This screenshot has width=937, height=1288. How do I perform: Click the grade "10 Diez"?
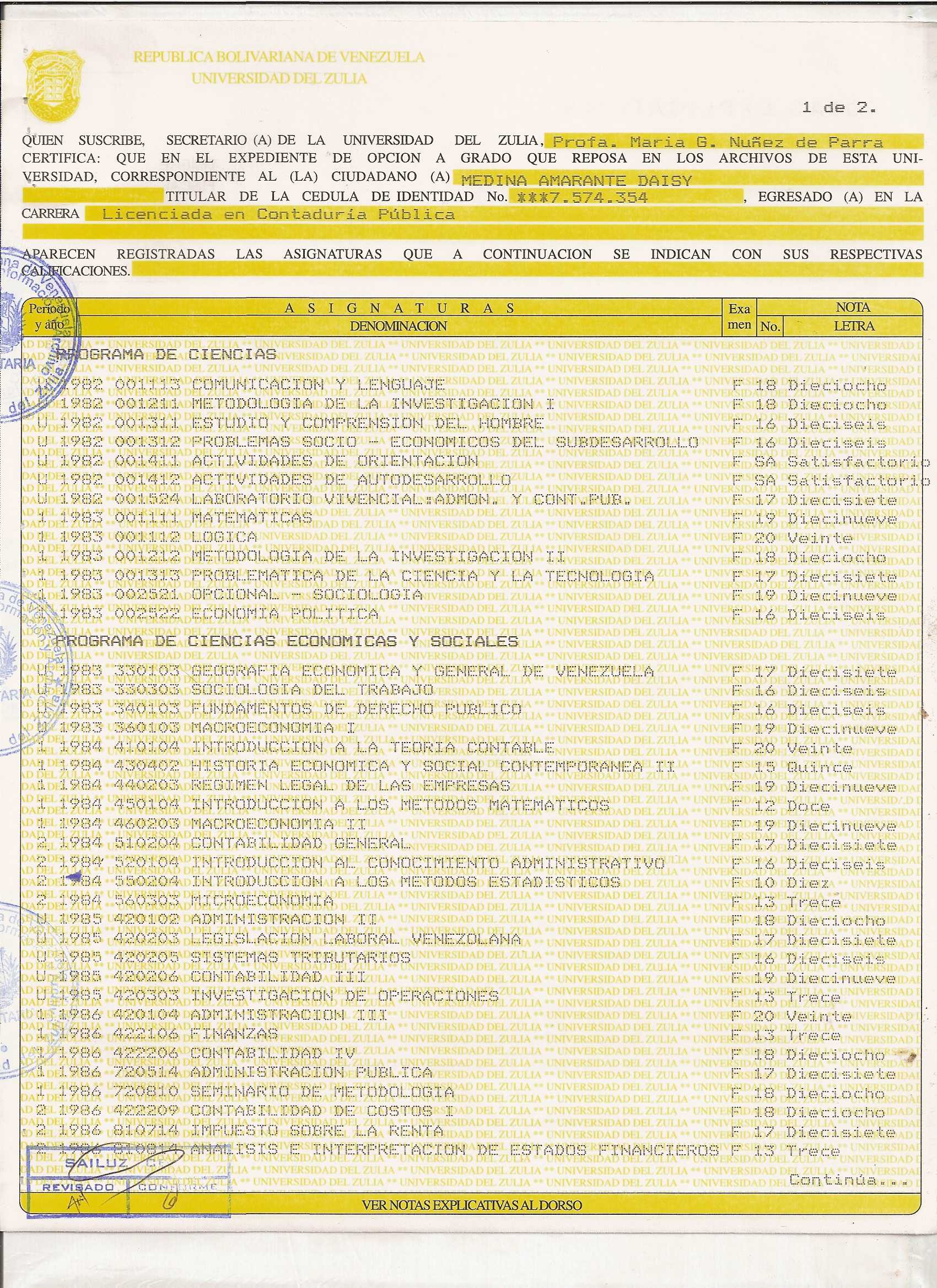792,883
